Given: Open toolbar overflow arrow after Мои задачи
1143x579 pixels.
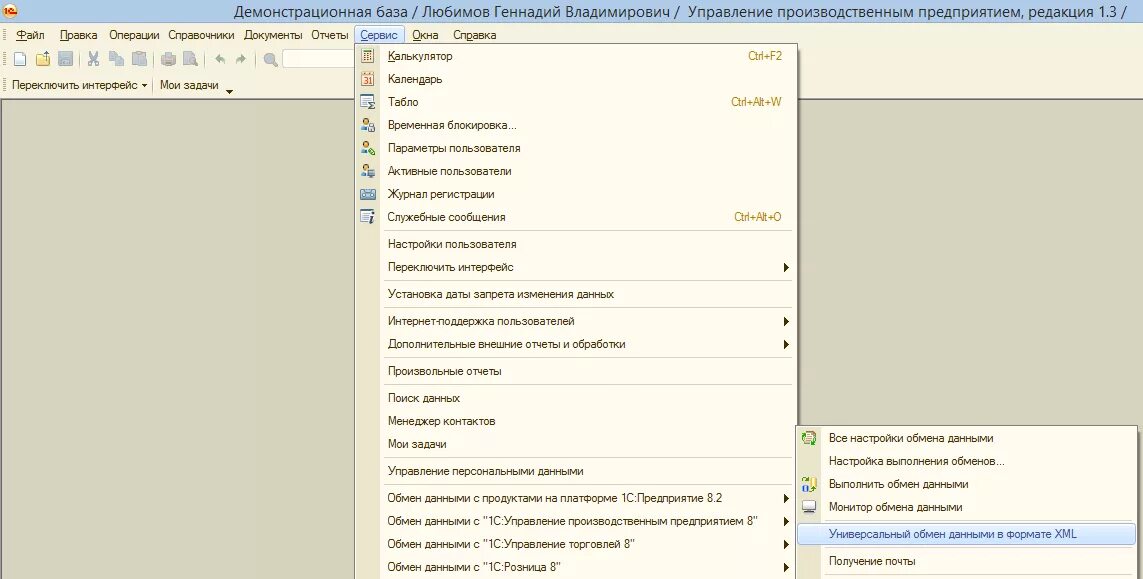Looking at the screenshot, I should tap(229, 91).
